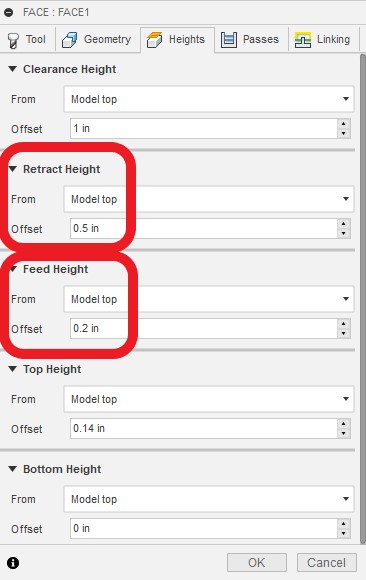Open Clearance Height From dropdown

(209, 99)
